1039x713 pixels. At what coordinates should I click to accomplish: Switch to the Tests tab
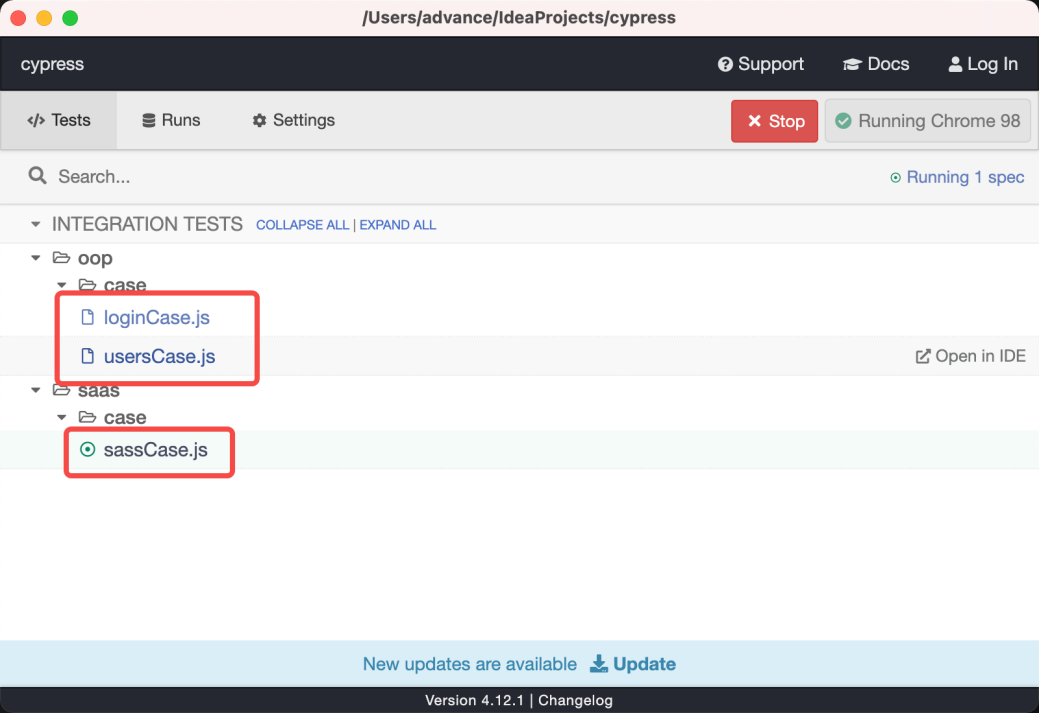(x=58, y=120)
